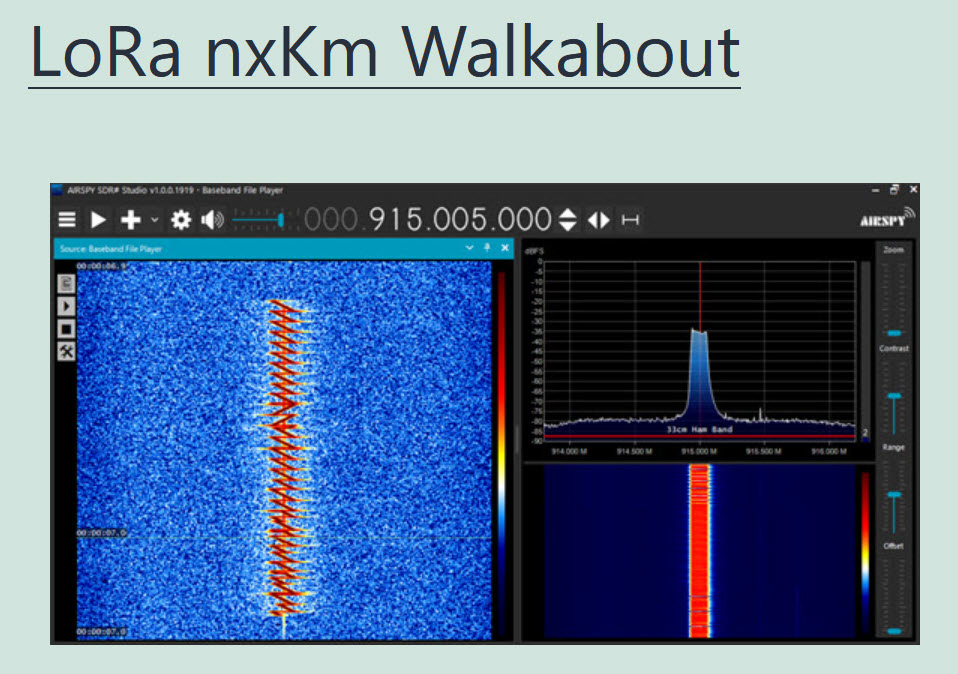Expand the dropdown arrow beside the plus icon

(154, 220)
